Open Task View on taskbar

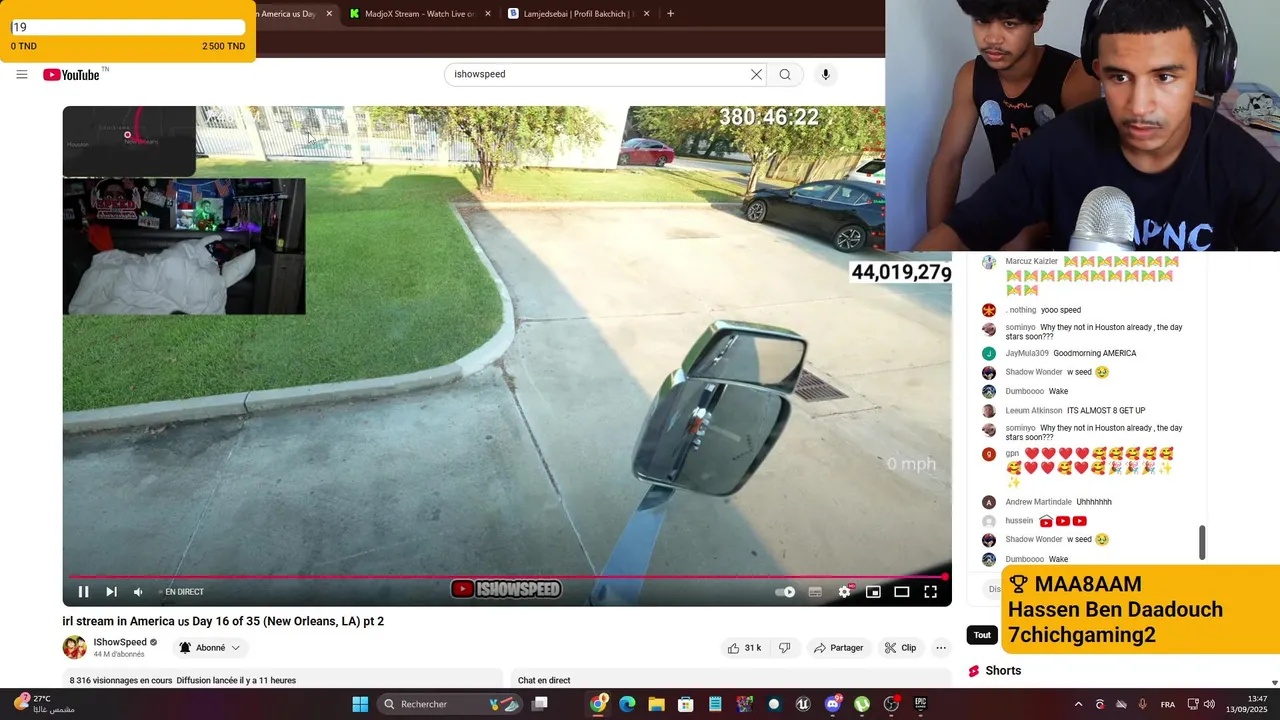point(540,704)
